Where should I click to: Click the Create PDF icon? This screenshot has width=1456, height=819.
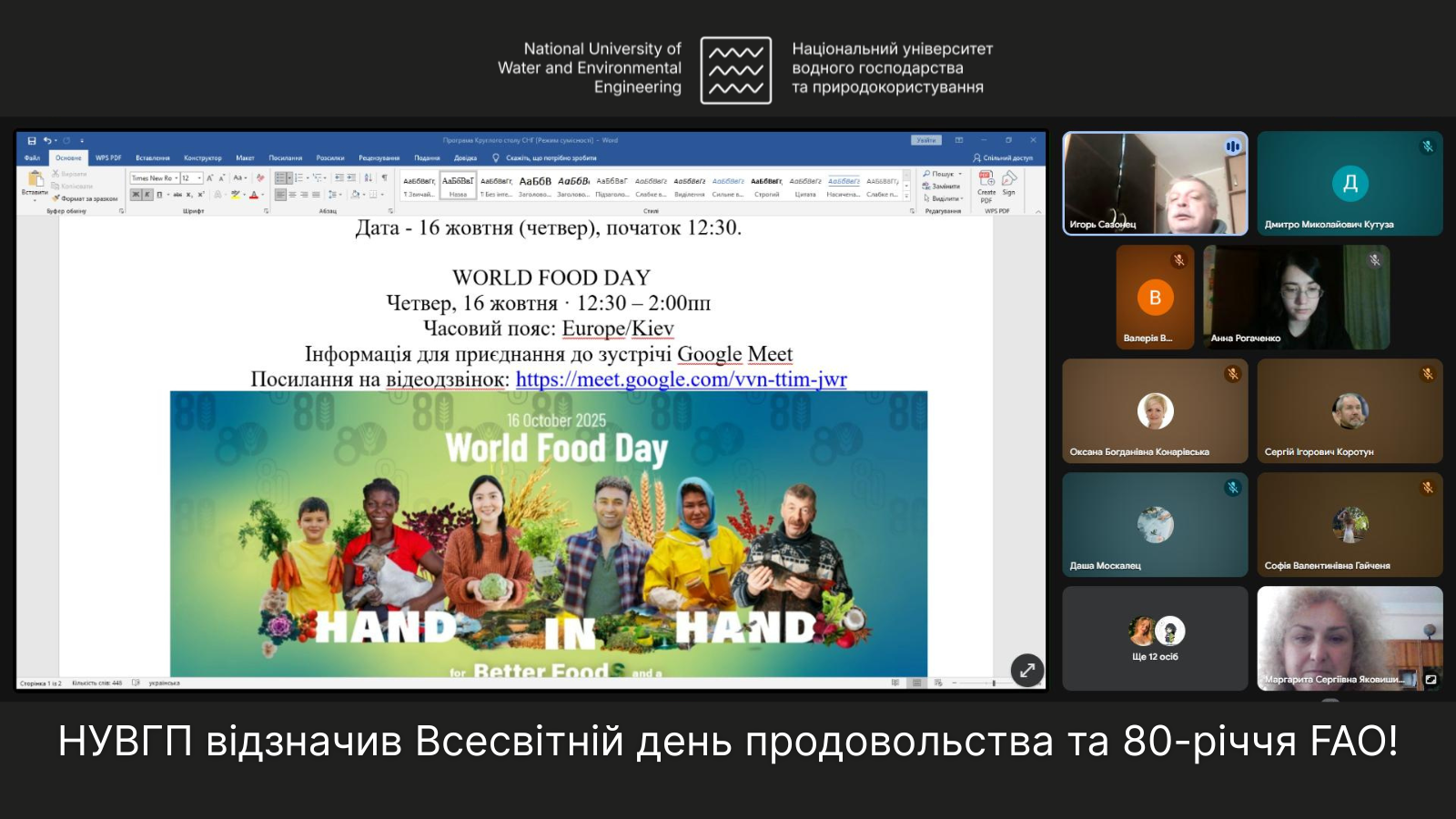pos(986,181)
